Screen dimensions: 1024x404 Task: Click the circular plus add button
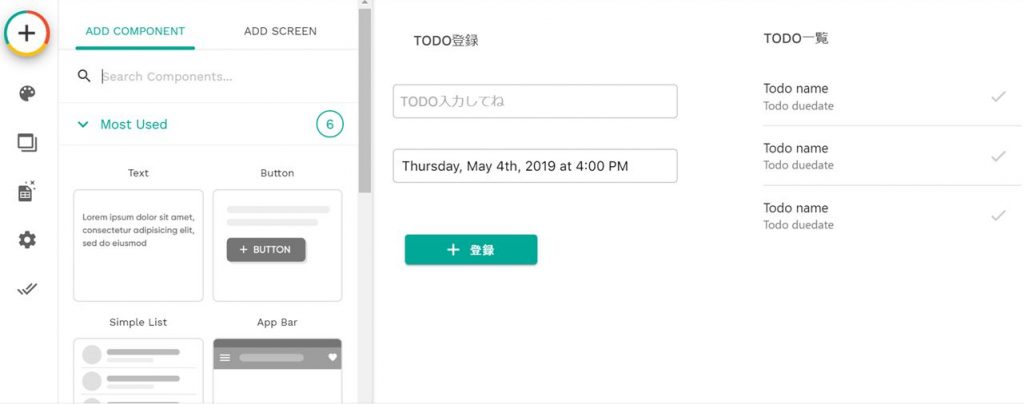[27, 33]
